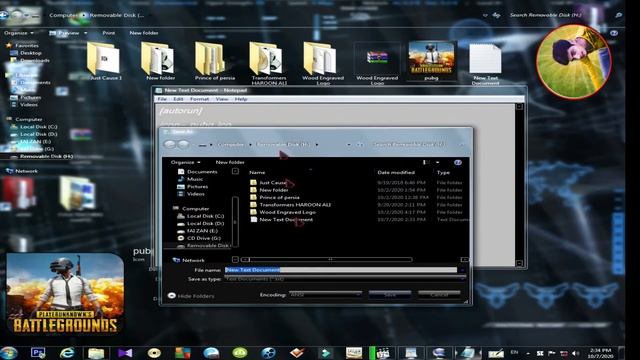Open Notepad Format menu
Screen dimensions: 640x360
(x=199, y=99)
